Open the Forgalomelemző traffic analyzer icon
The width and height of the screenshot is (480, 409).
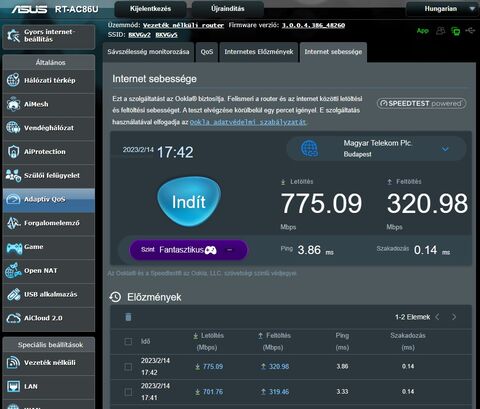pyautogui.click(x=13, y=223)
